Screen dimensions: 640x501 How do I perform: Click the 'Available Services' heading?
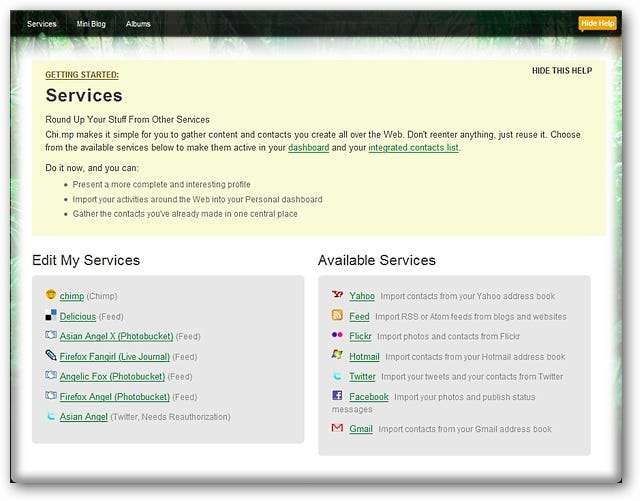[377, 260]
